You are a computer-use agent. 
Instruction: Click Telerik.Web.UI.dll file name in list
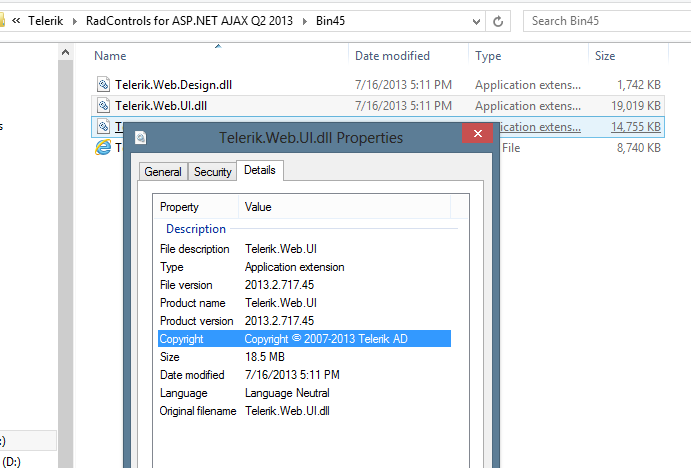click(161, 106)
